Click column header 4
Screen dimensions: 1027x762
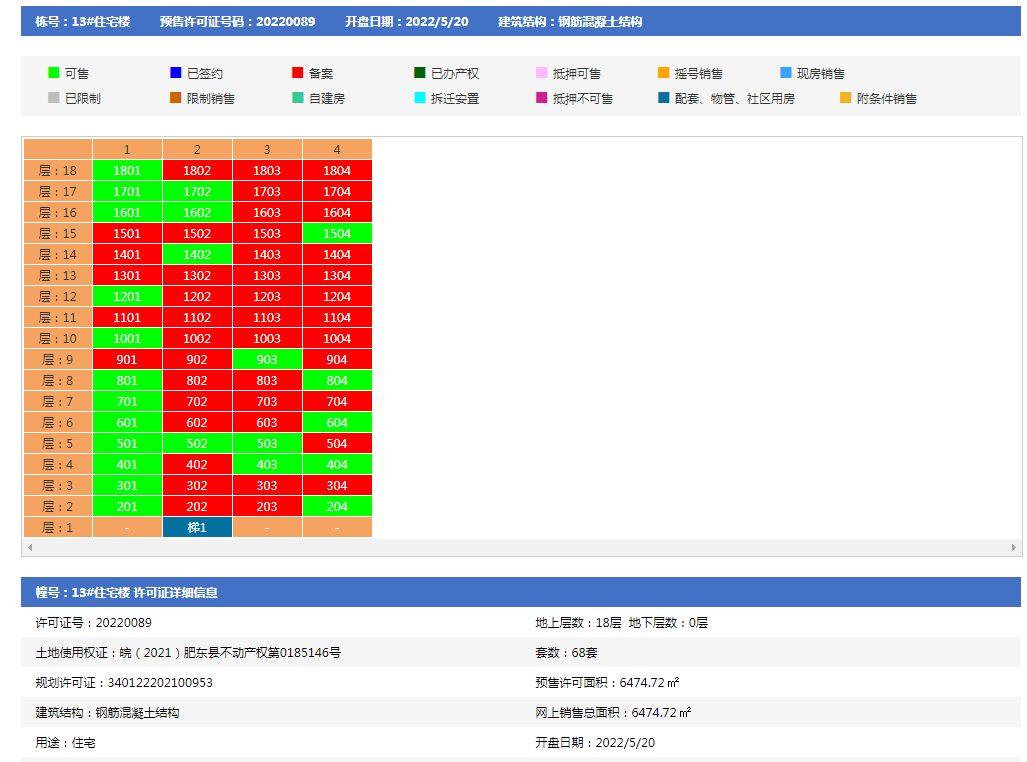pyautogui.click(x=337, y=149)
